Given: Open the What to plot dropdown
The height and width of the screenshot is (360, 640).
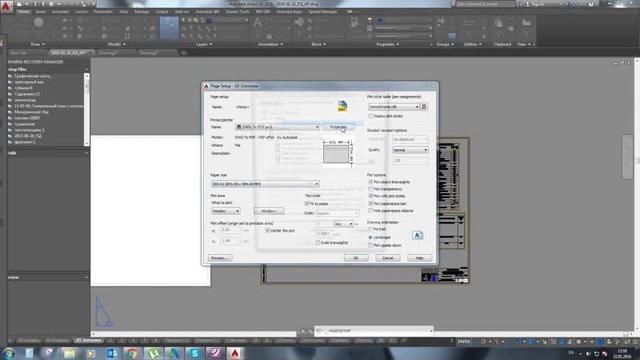Looking at the screenshot, I should [225, 211].
